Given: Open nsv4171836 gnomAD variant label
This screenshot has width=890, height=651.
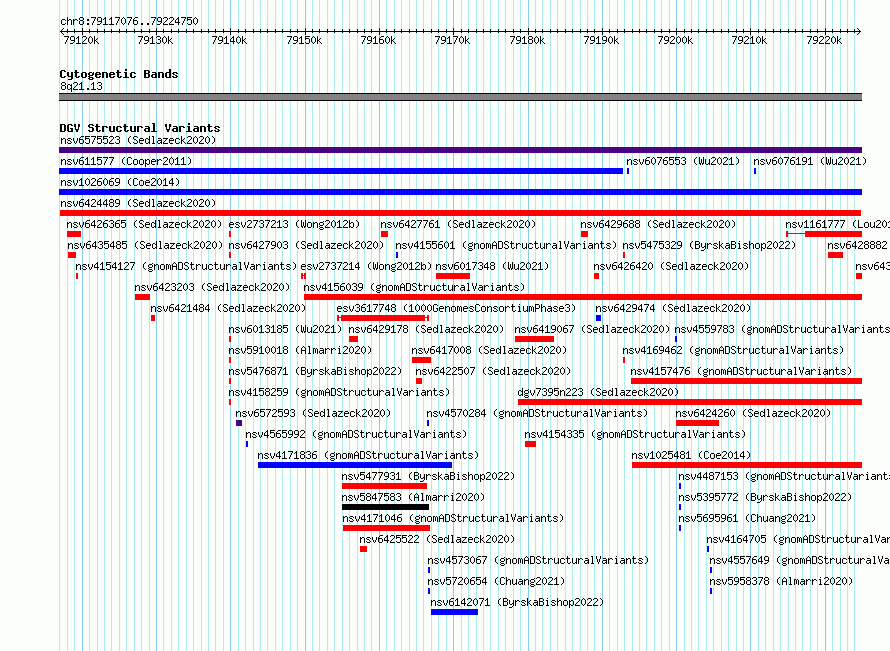Looking at the screenshot, I should pos(368,455).
